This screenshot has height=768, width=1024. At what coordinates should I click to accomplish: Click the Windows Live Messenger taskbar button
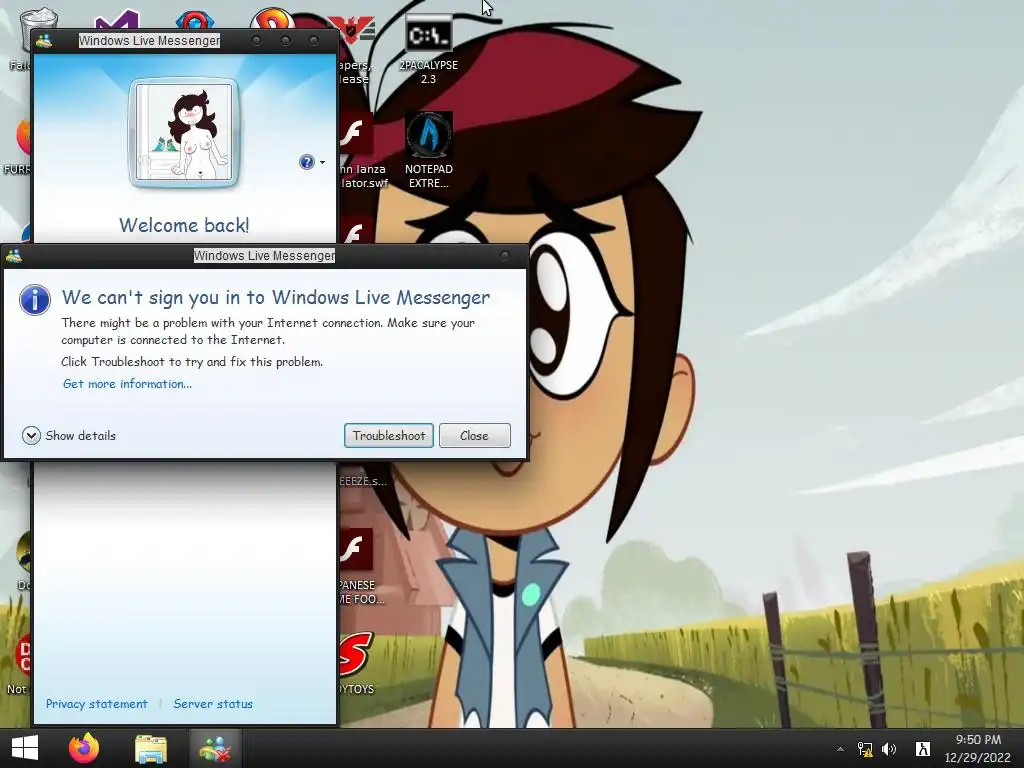click(215, 748)
